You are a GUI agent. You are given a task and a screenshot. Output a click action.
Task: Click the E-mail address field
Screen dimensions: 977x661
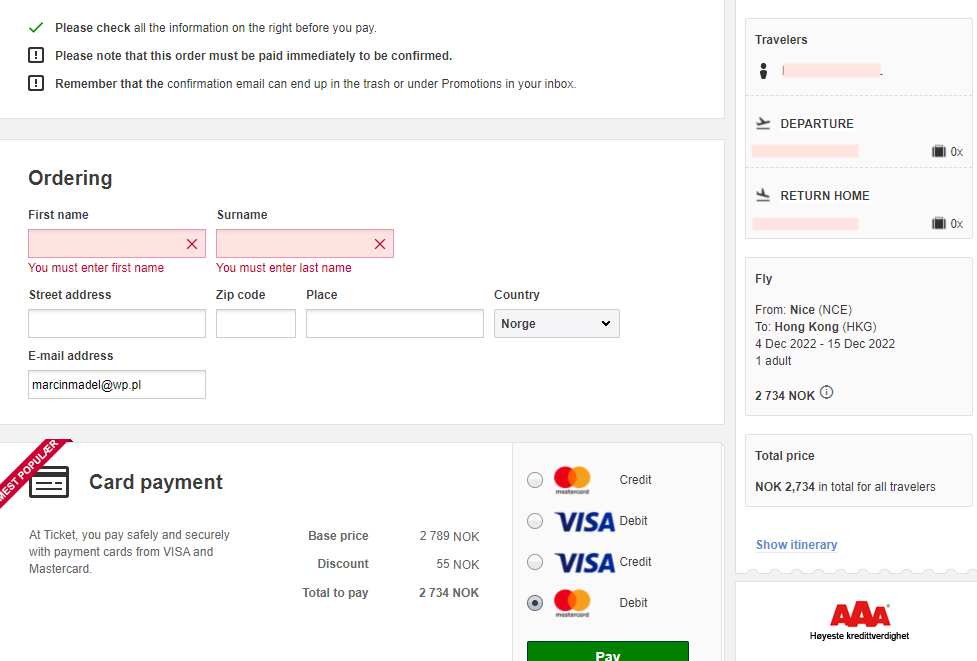coord(117,384)
